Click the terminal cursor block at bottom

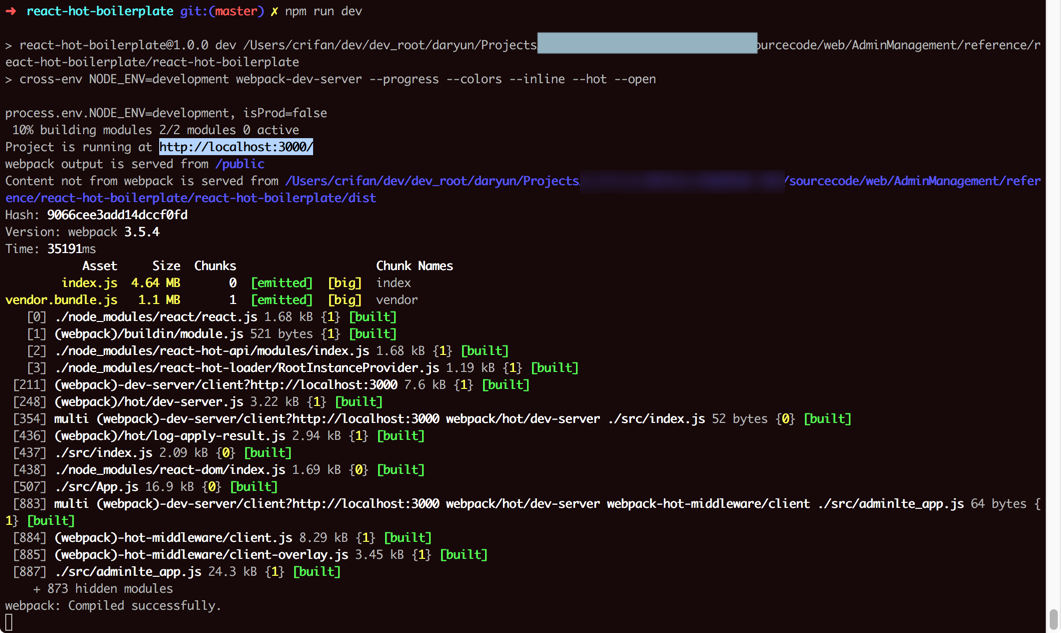coord(9,622)
